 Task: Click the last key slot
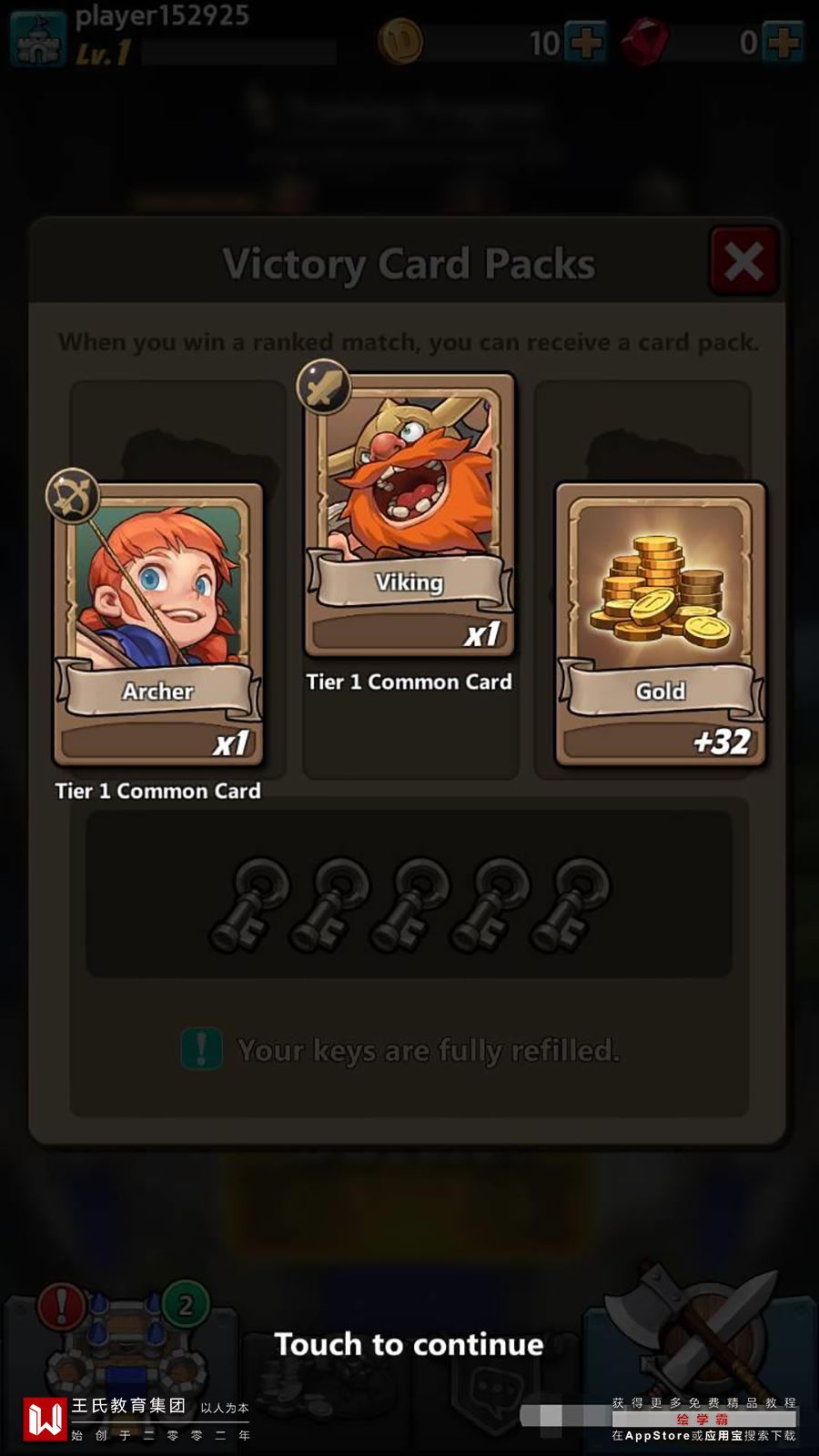tap(570, 904)
